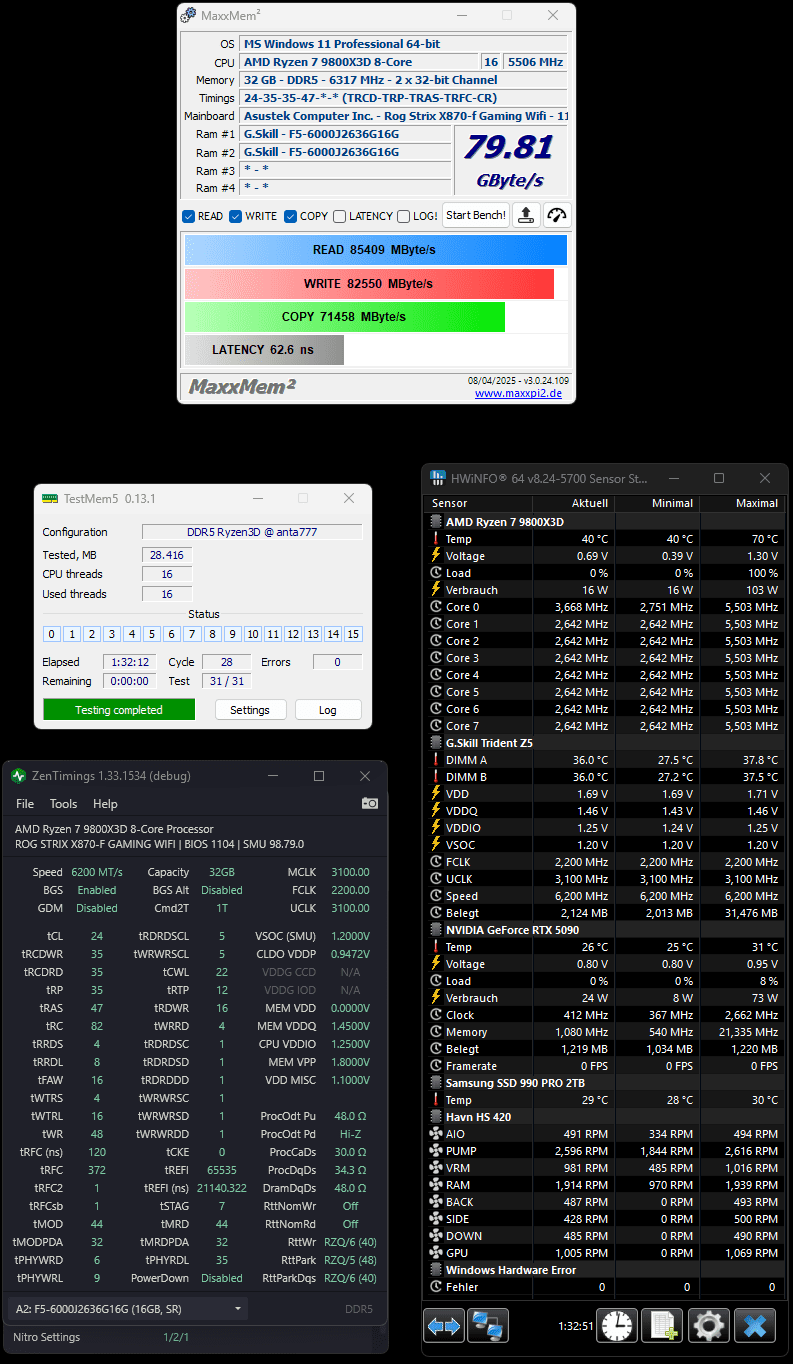Click MaxxMem CPU field AMD Ryzen 7 9800X3D
This screenshot has width=793, height=1364.
(x=359, y=62)
